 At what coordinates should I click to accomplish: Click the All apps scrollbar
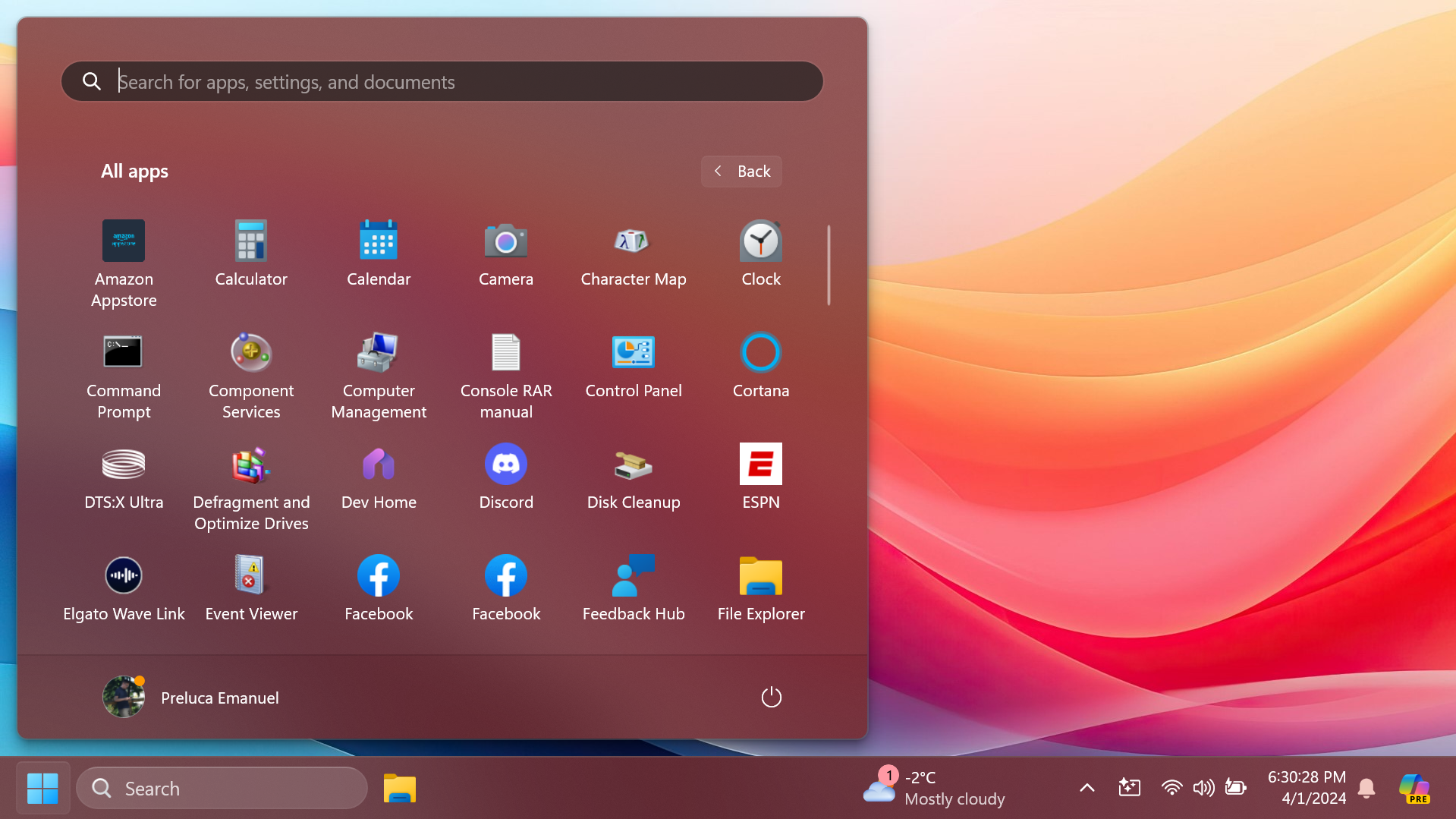coord(829,265)
